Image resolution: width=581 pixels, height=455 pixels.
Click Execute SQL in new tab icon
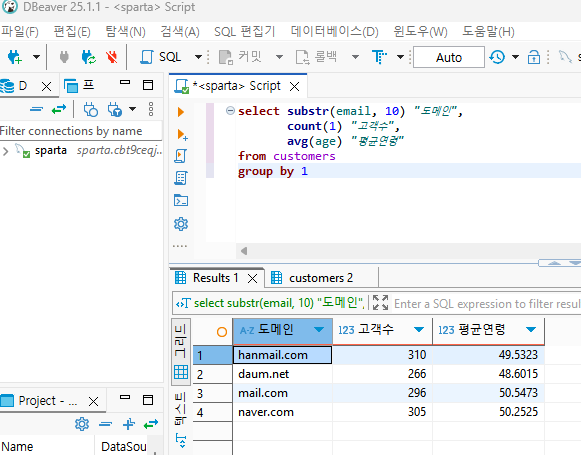[182, 134]
